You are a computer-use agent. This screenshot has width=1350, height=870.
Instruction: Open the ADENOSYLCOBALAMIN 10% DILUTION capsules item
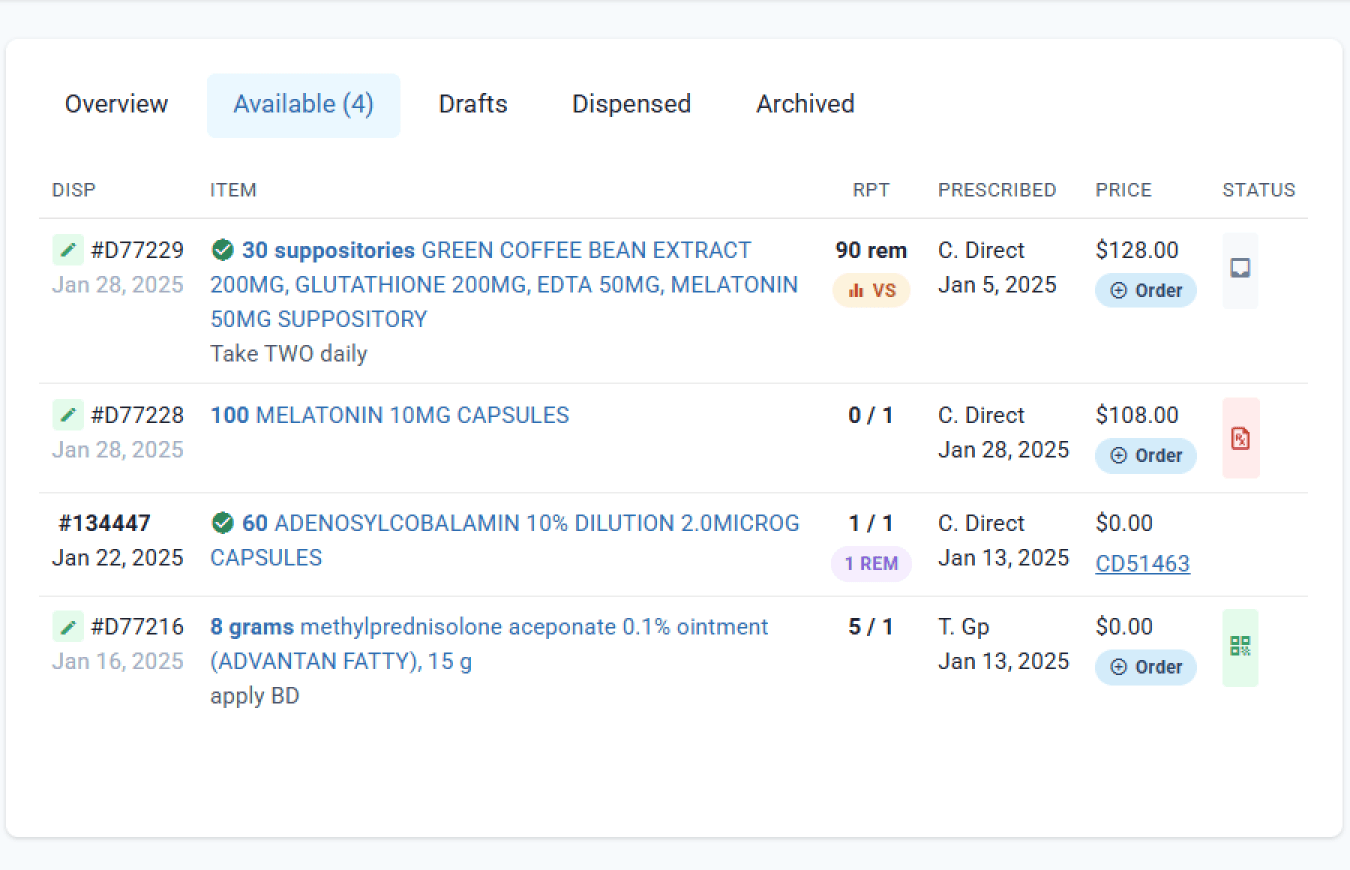pyautogui.click(x=505, y=540)
